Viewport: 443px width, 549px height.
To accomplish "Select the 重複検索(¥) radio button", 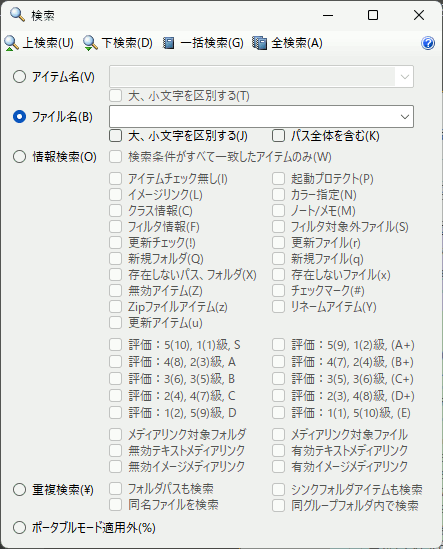I will (20, 489).
